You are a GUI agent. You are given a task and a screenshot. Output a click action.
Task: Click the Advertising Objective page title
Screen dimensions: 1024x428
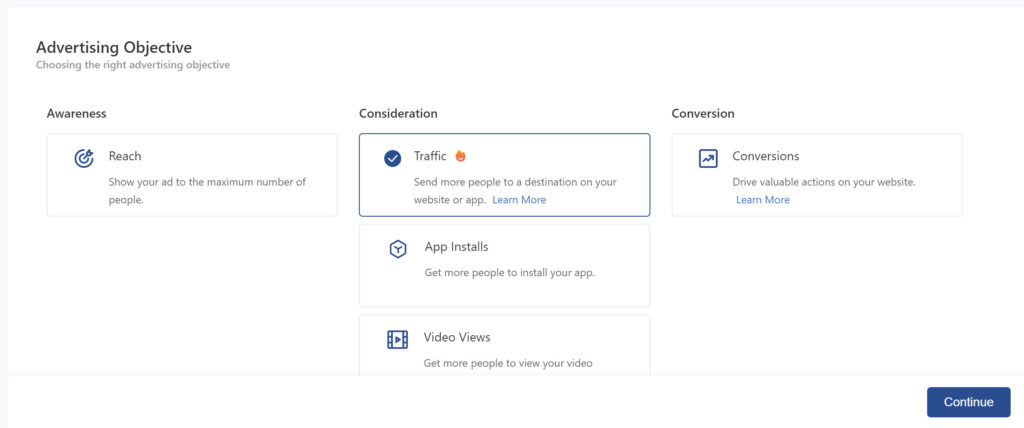click(114, 47)
